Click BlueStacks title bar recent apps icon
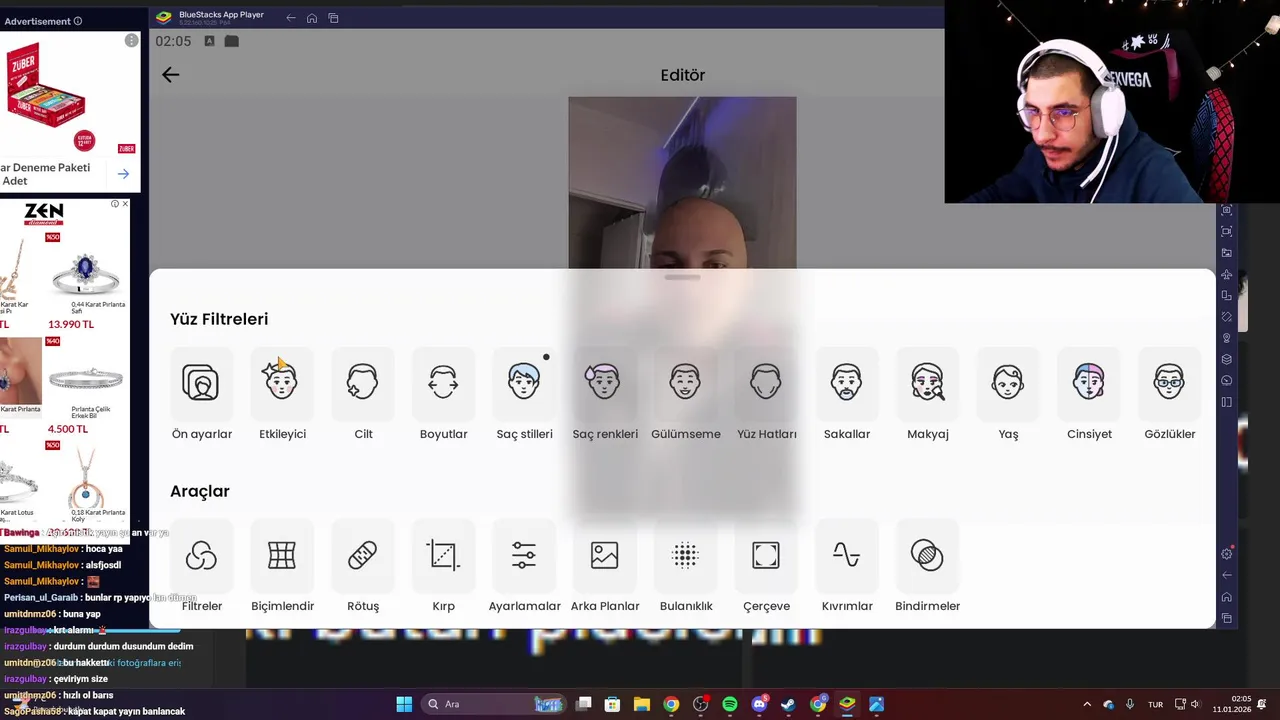This screenshot has width=1280, height=720. click(333, 18)
